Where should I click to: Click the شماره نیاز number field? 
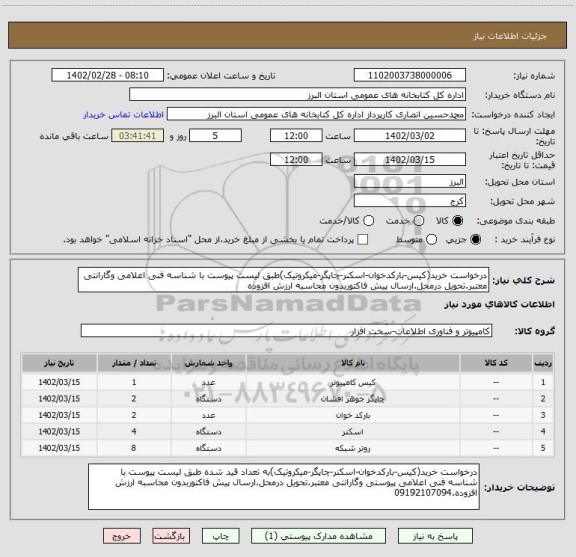(x=410, y=75)
